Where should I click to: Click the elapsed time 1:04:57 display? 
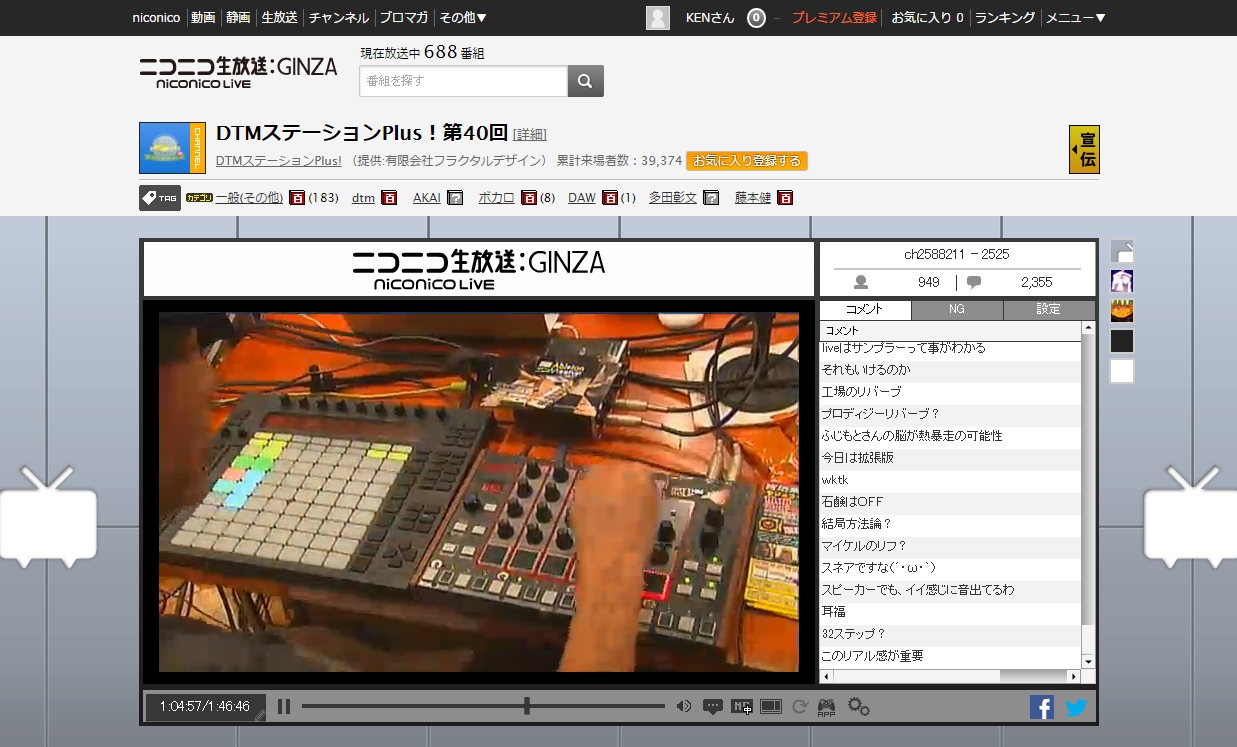click(x=181, y=707)
